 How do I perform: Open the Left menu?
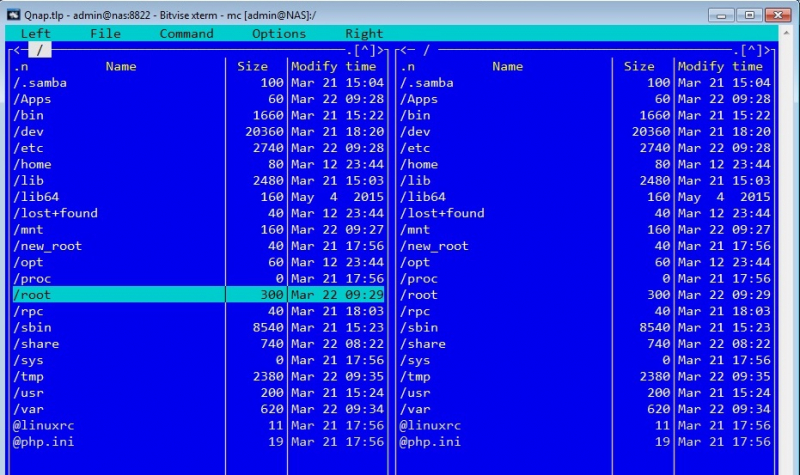(35, 33)
